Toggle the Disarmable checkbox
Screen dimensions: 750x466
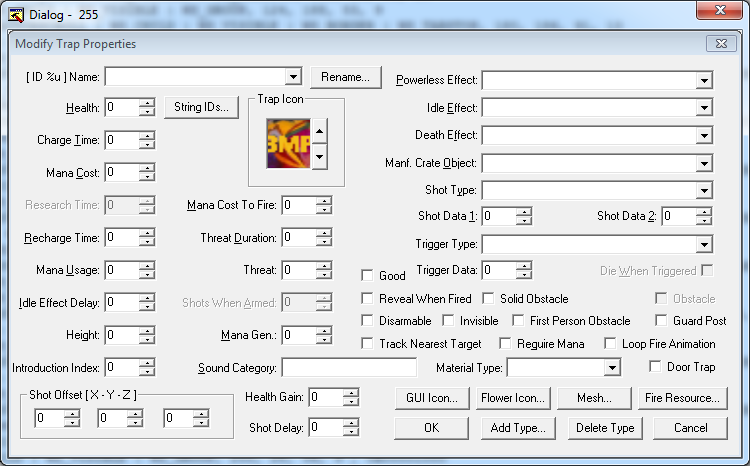(367, 321)
